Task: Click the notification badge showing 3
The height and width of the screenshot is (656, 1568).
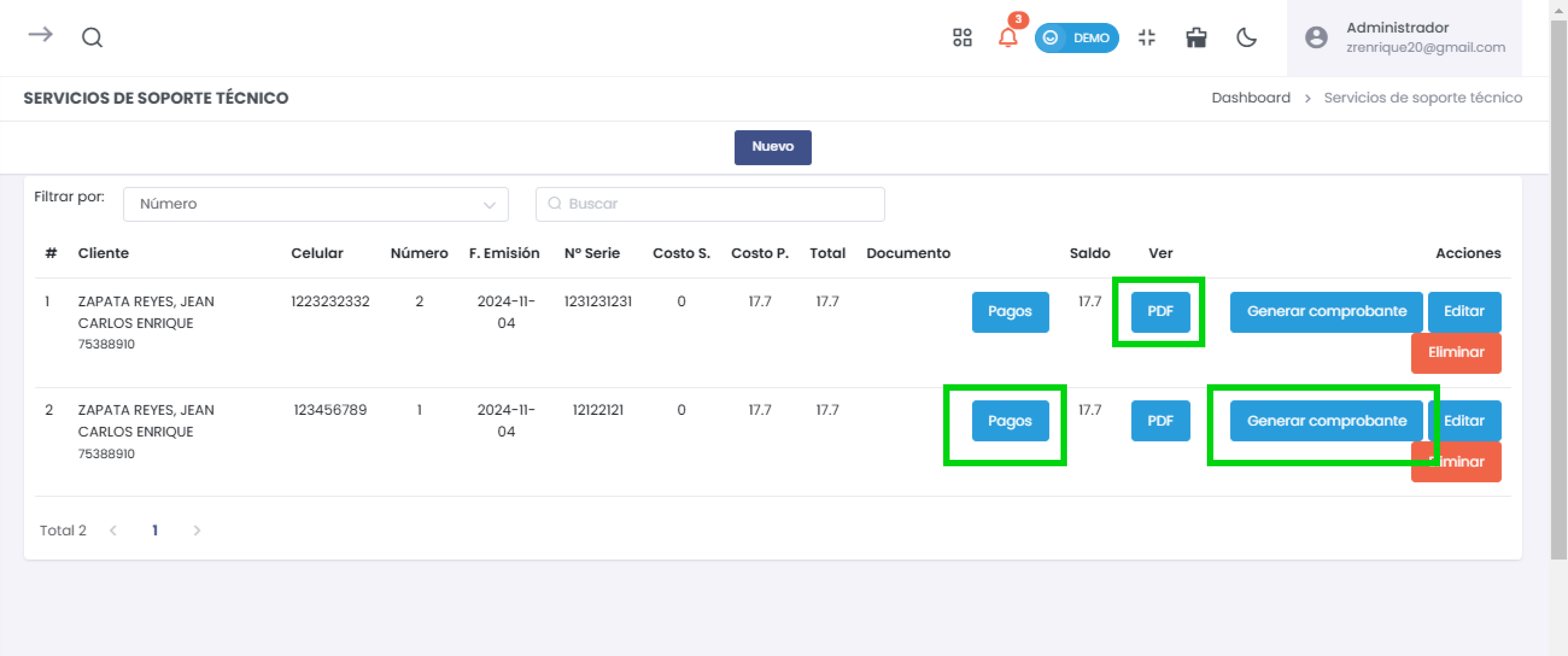Action: [1018, 19]
